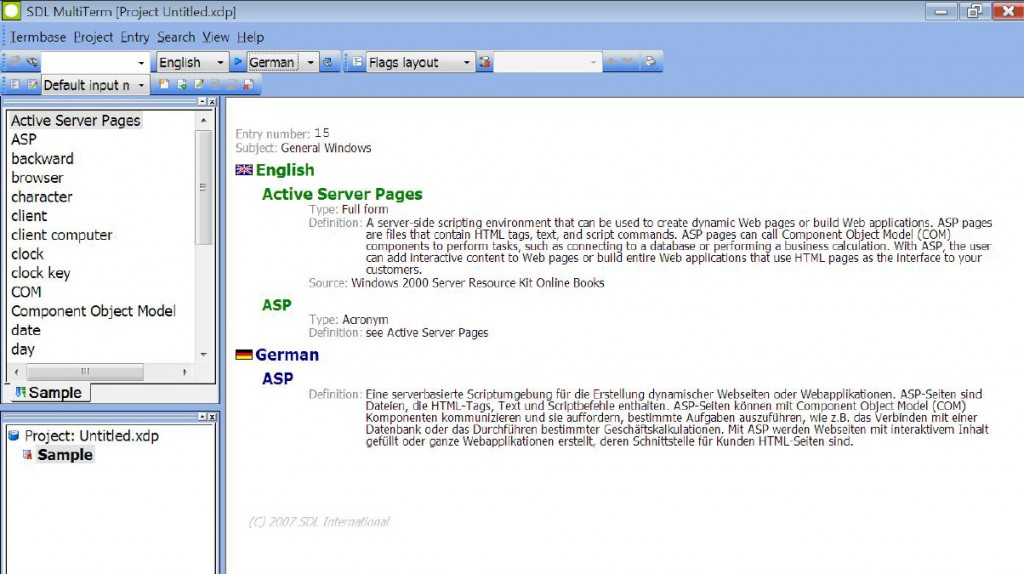This screenshot has width=1024, height=574.
Task: Open the Default input model dropdown
Action: pyautogui.click(x=141, y=86)
